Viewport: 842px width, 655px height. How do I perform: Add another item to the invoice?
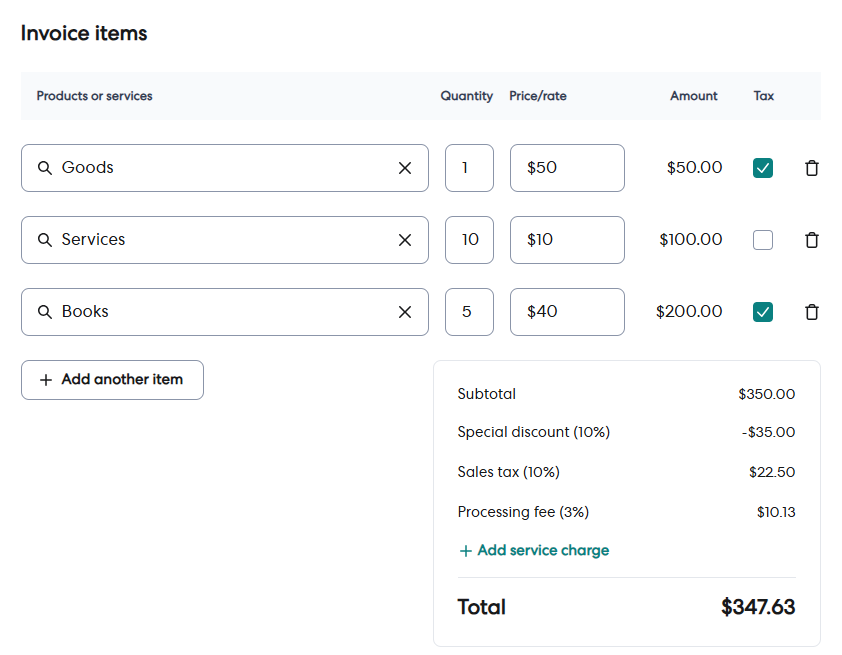pyautogui.click(x=112, y=380)
